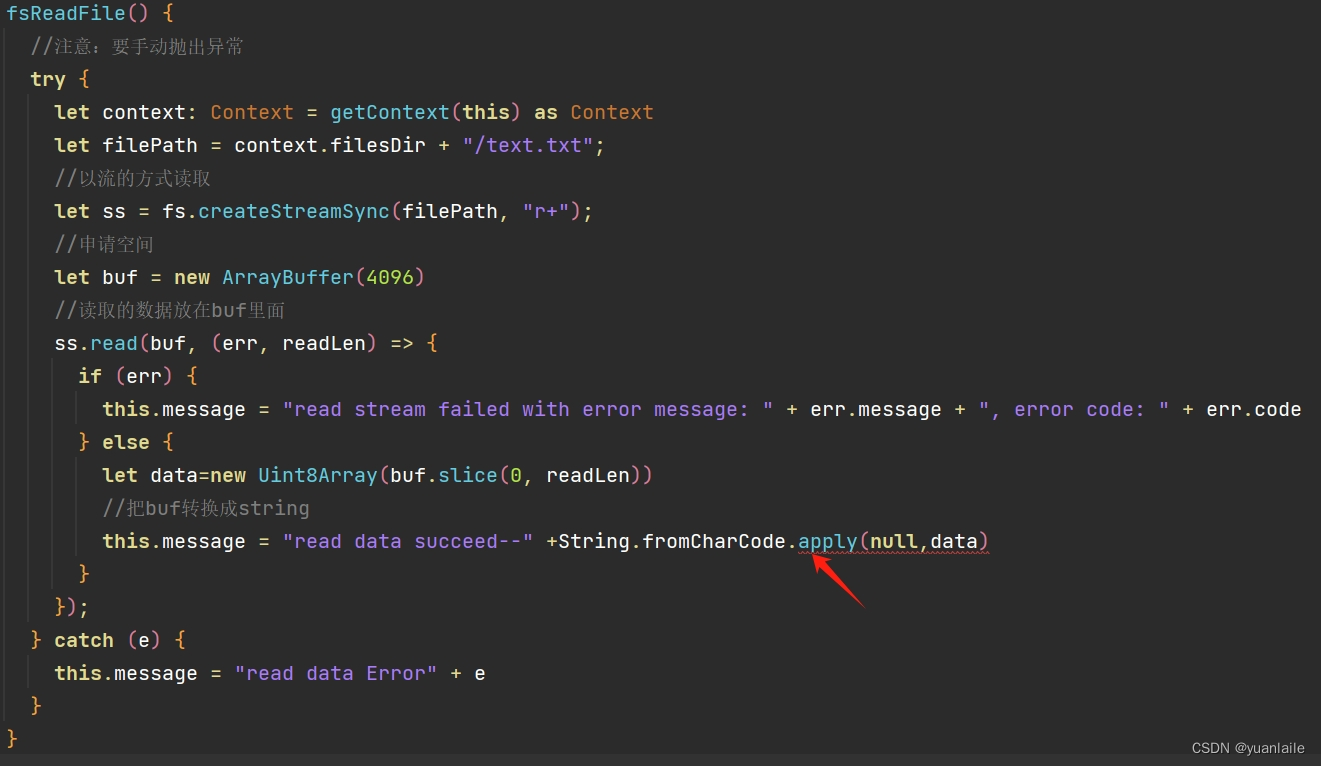
Task: Click the "r+" file mode string
Action: coord(545,211)
